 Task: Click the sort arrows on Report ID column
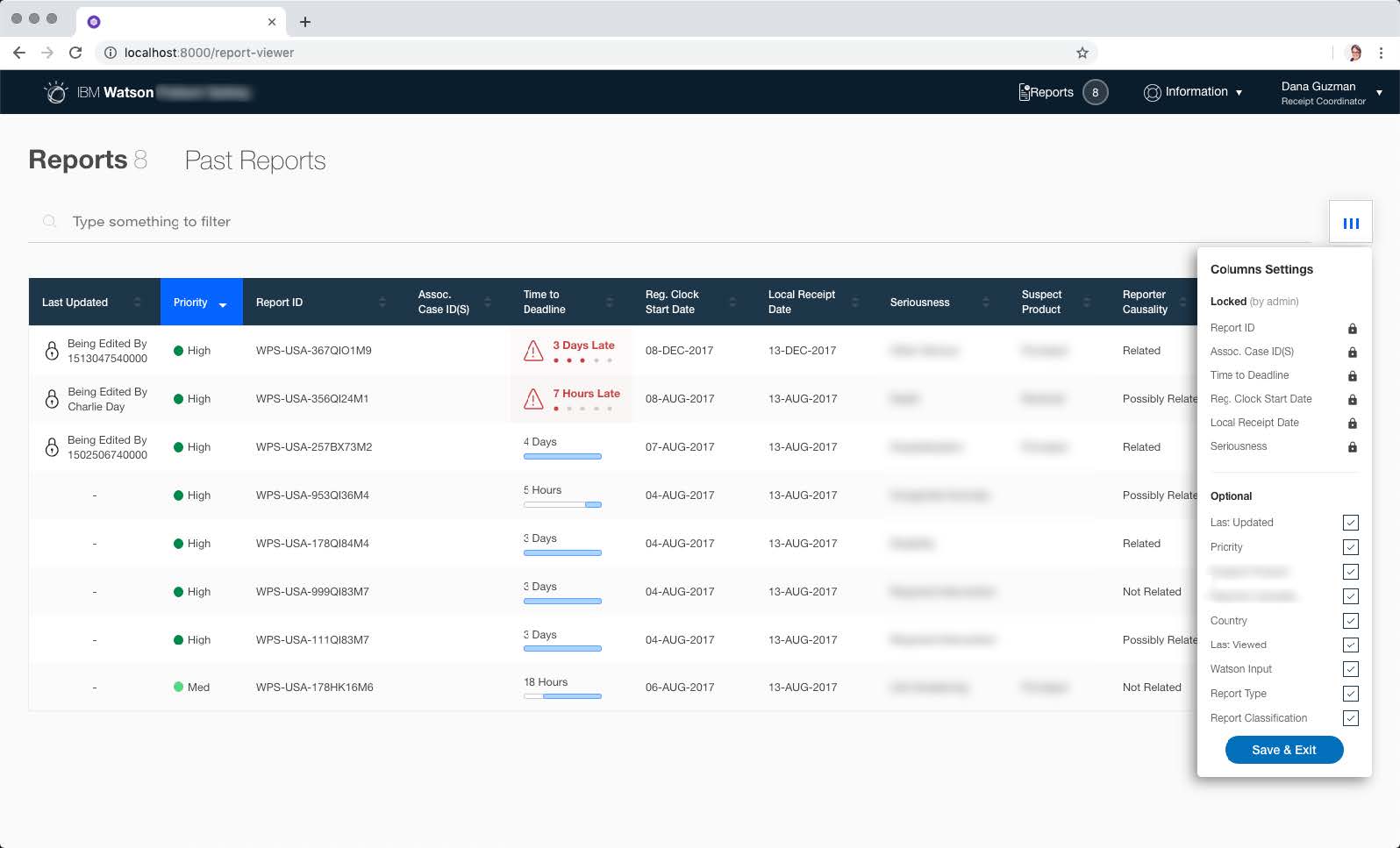point(382,303)
